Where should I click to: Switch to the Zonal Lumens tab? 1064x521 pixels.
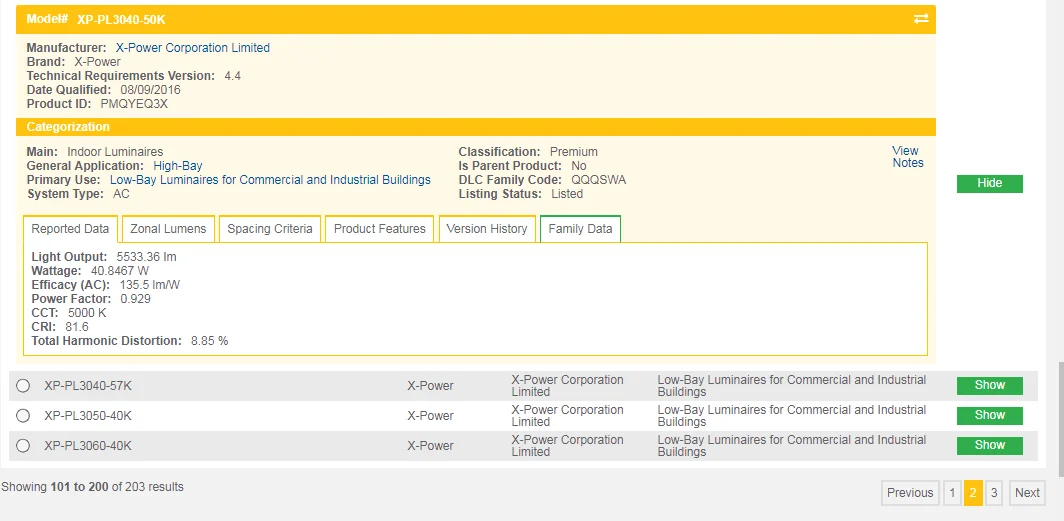coord(168,229)
